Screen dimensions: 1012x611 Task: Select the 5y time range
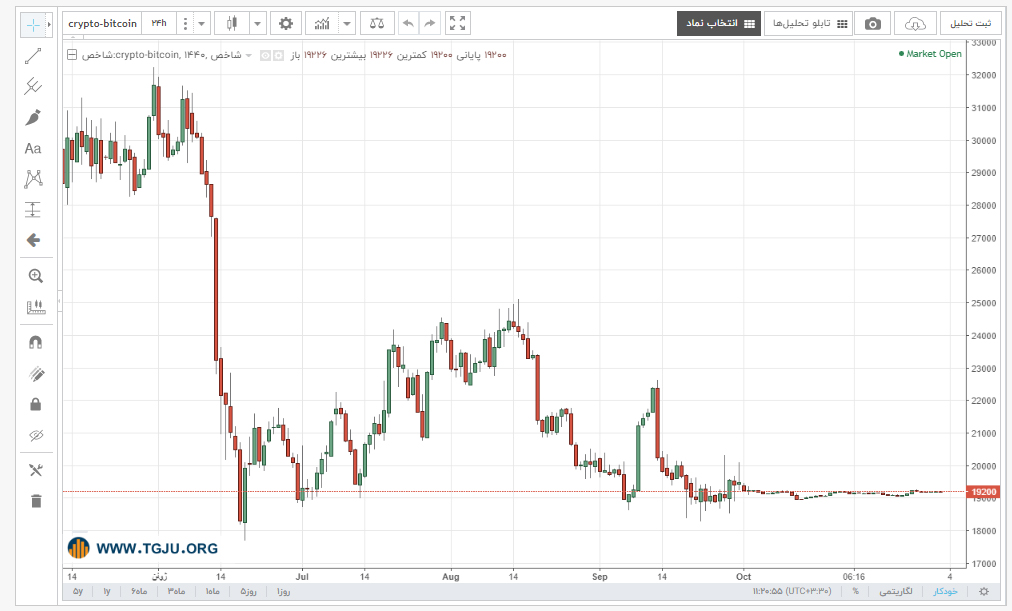(78, 591)
